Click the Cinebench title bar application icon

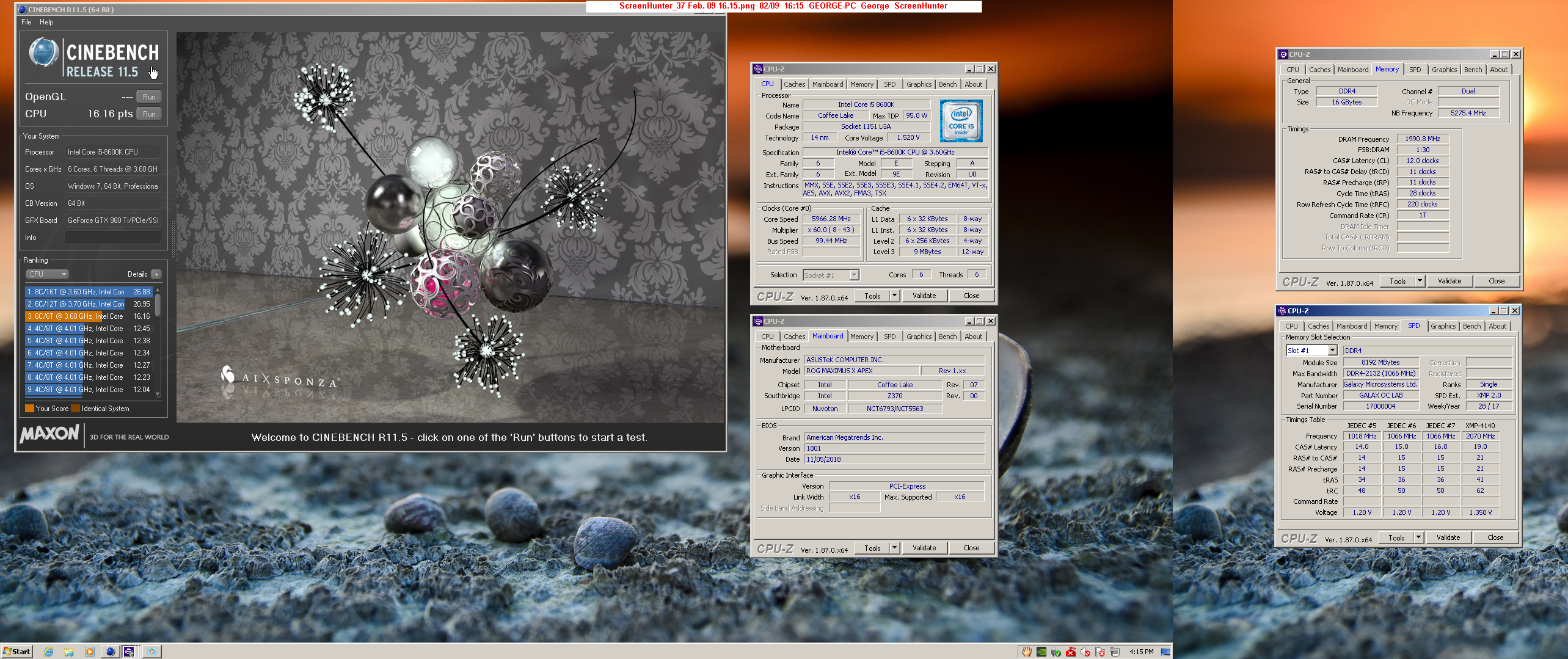pos(23,9)
